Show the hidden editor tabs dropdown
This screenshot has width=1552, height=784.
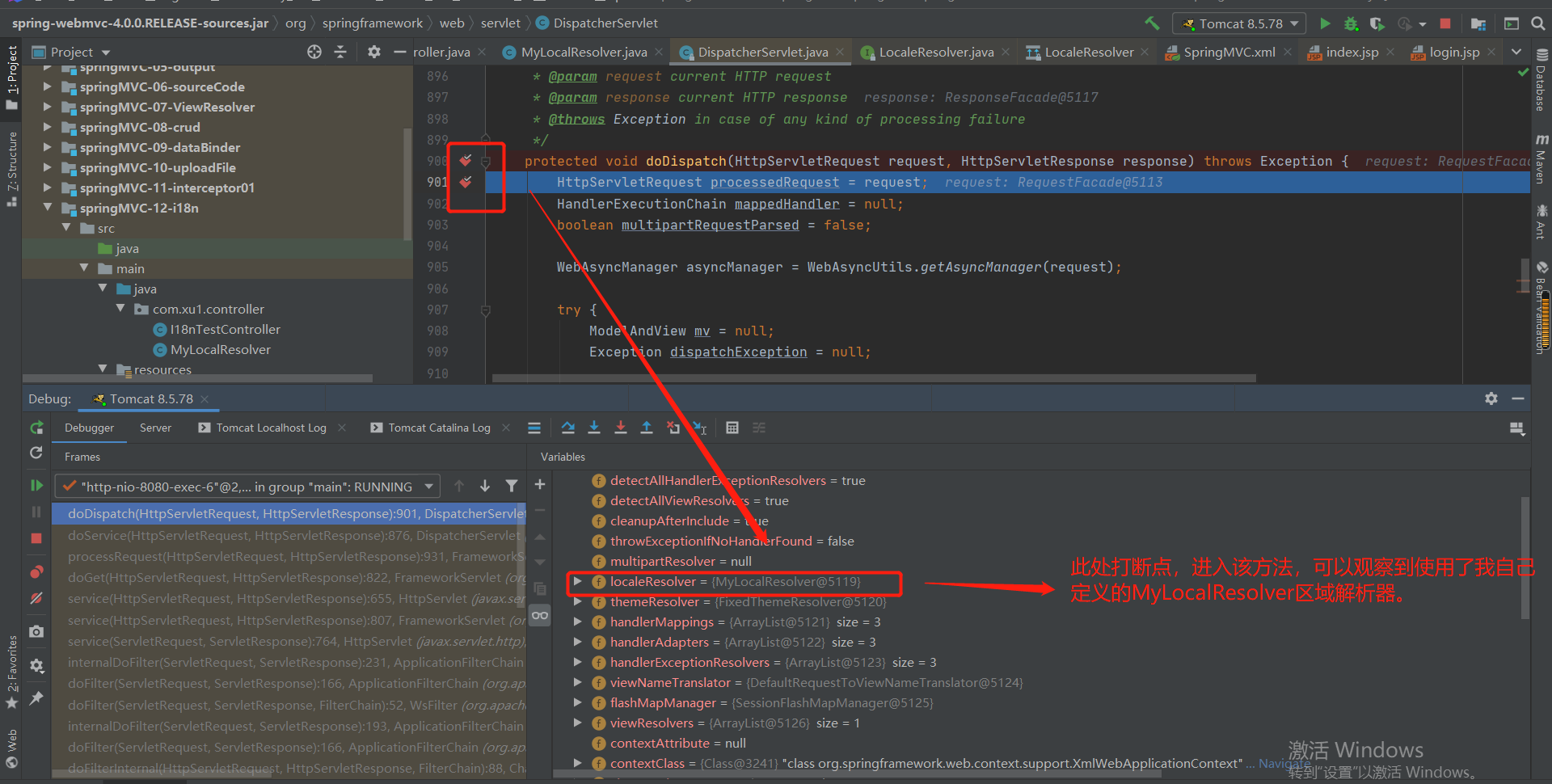(1516, 52)
